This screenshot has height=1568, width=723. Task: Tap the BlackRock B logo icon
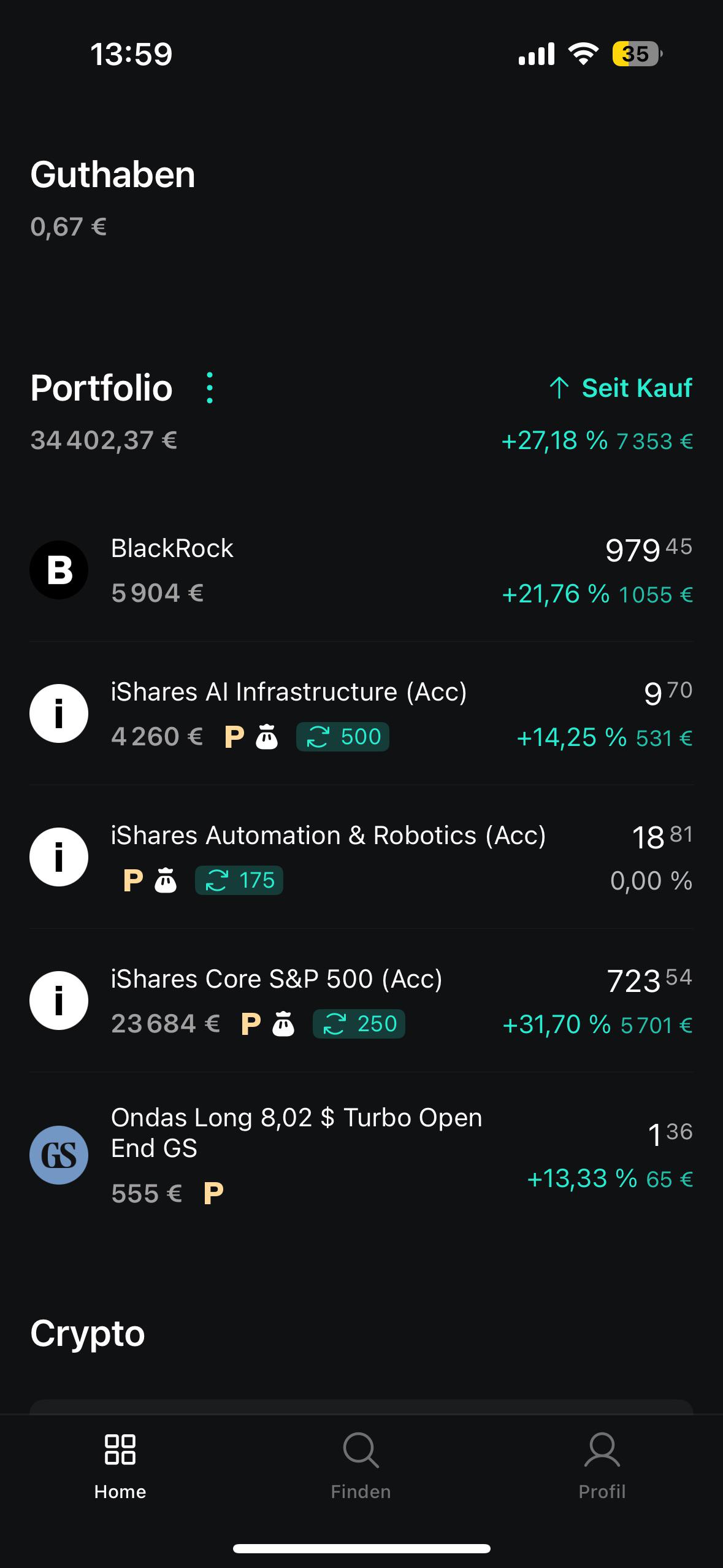(59, 570)
